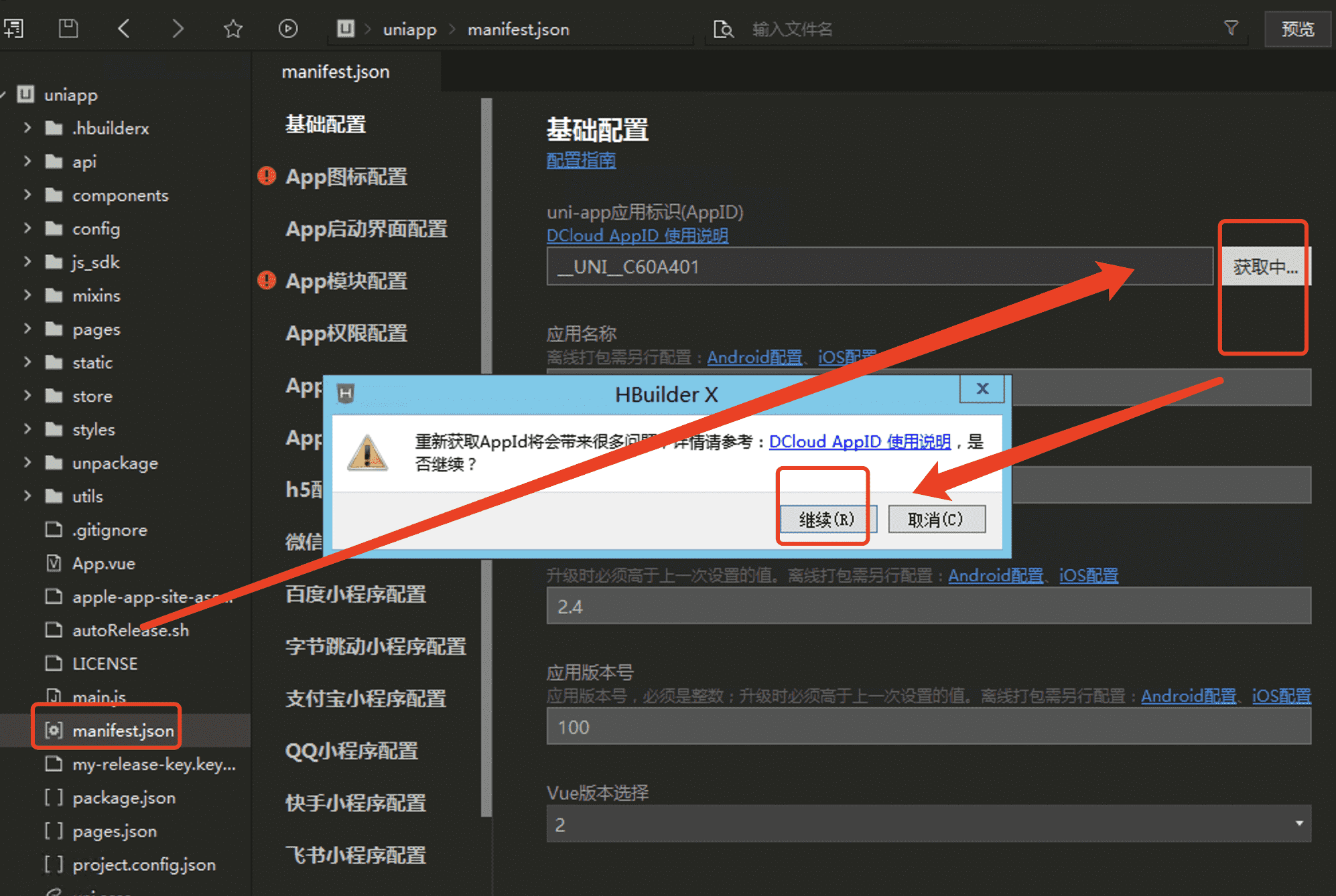Go back with the left arrow icon

[x=124, y=29]
